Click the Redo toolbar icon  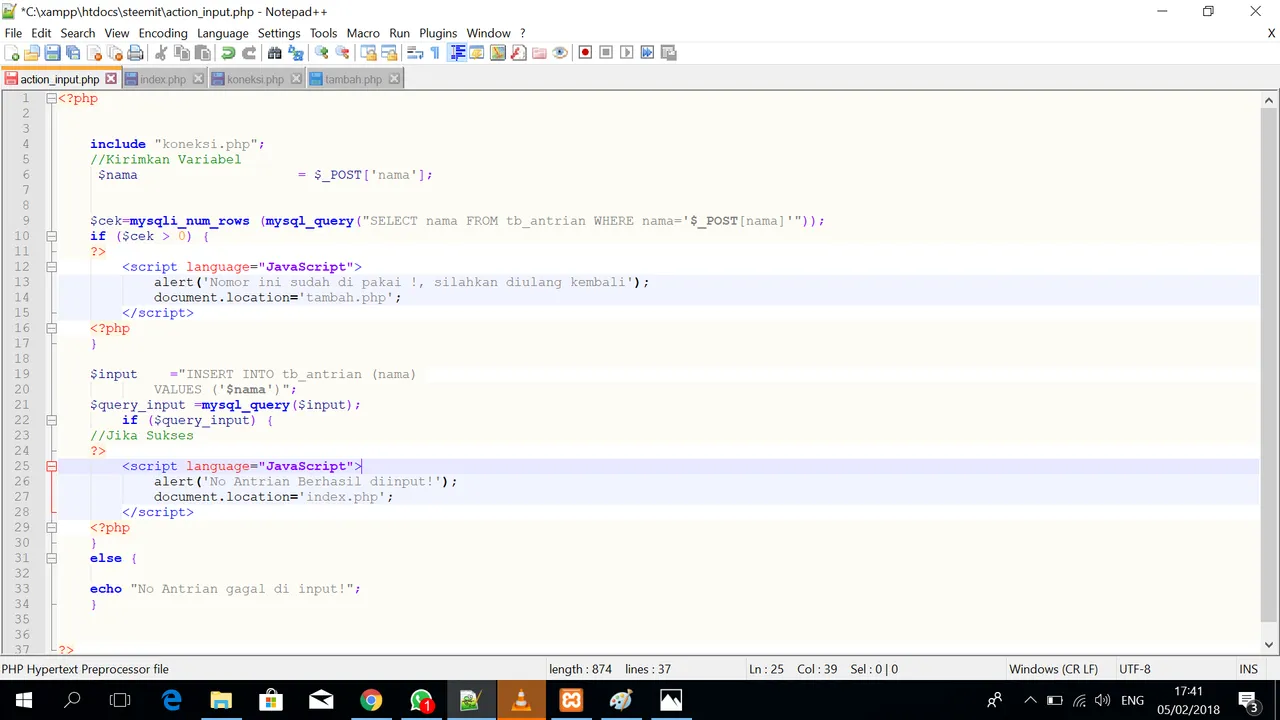coord(249,53)
